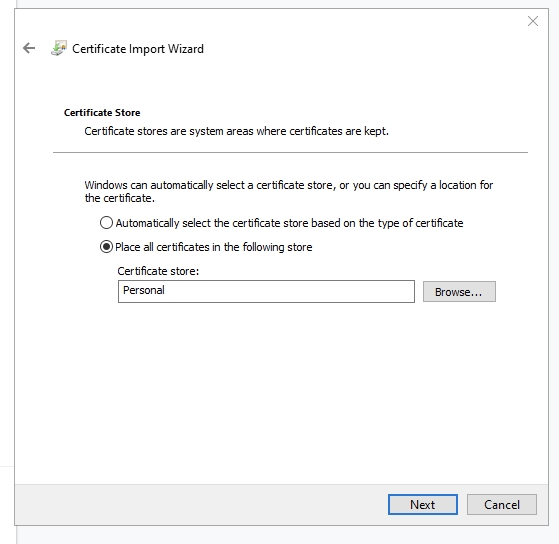Click the horizontal separator under the heading
This screenshot has height=544, width=559.
point(290,153)
